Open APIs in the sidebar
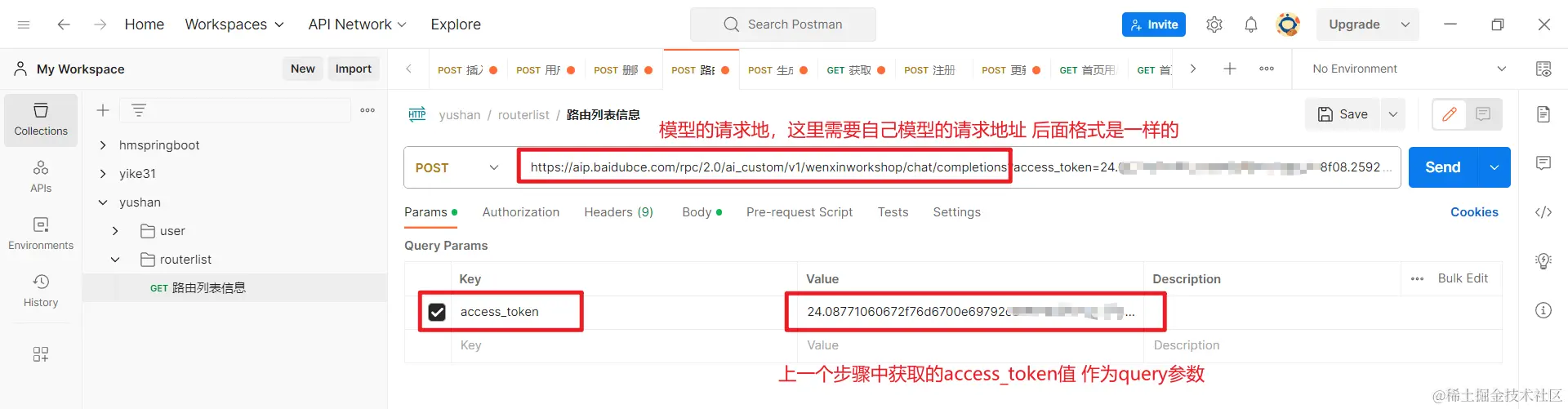 (x=41, y=177)
